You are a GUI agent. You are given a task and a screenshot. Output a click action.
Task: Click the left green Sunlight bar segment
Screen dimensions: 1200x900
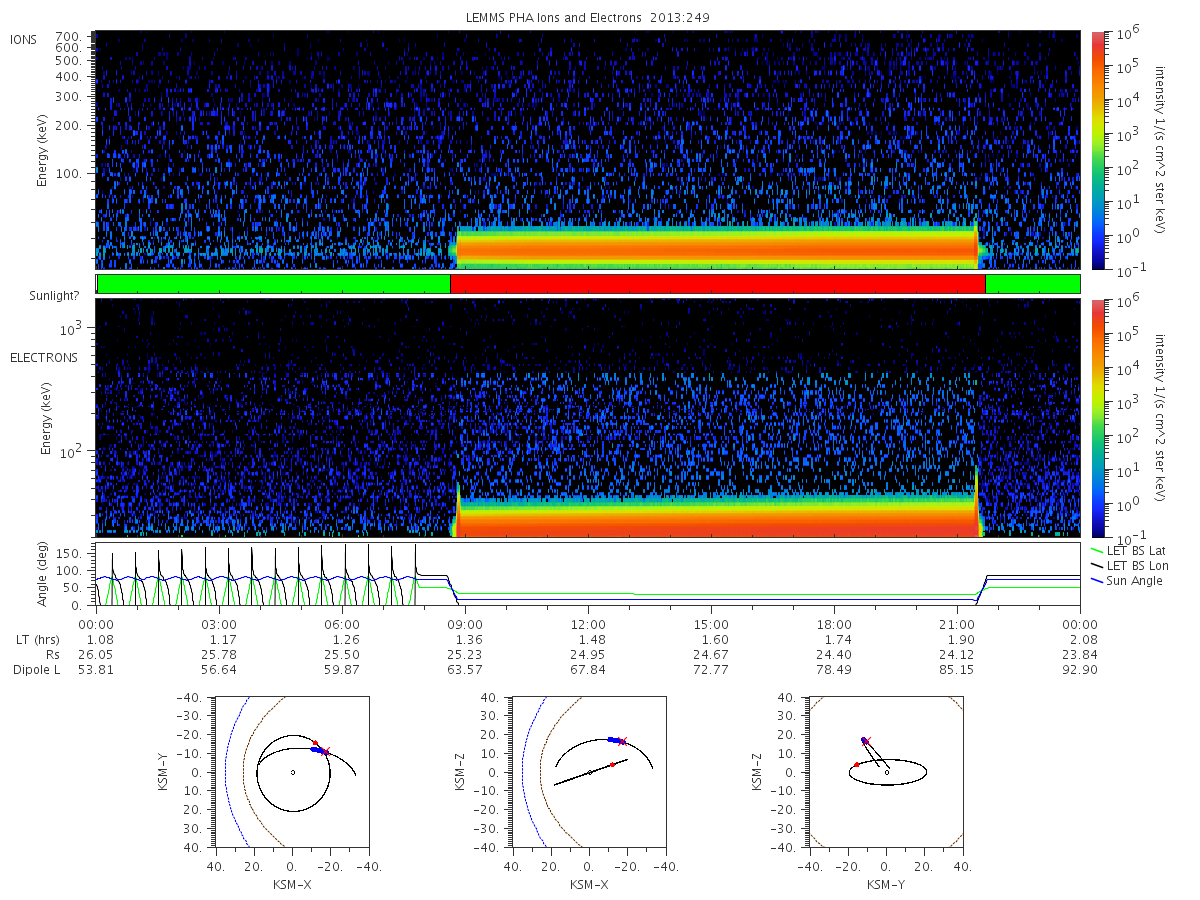tap(274, 284)
